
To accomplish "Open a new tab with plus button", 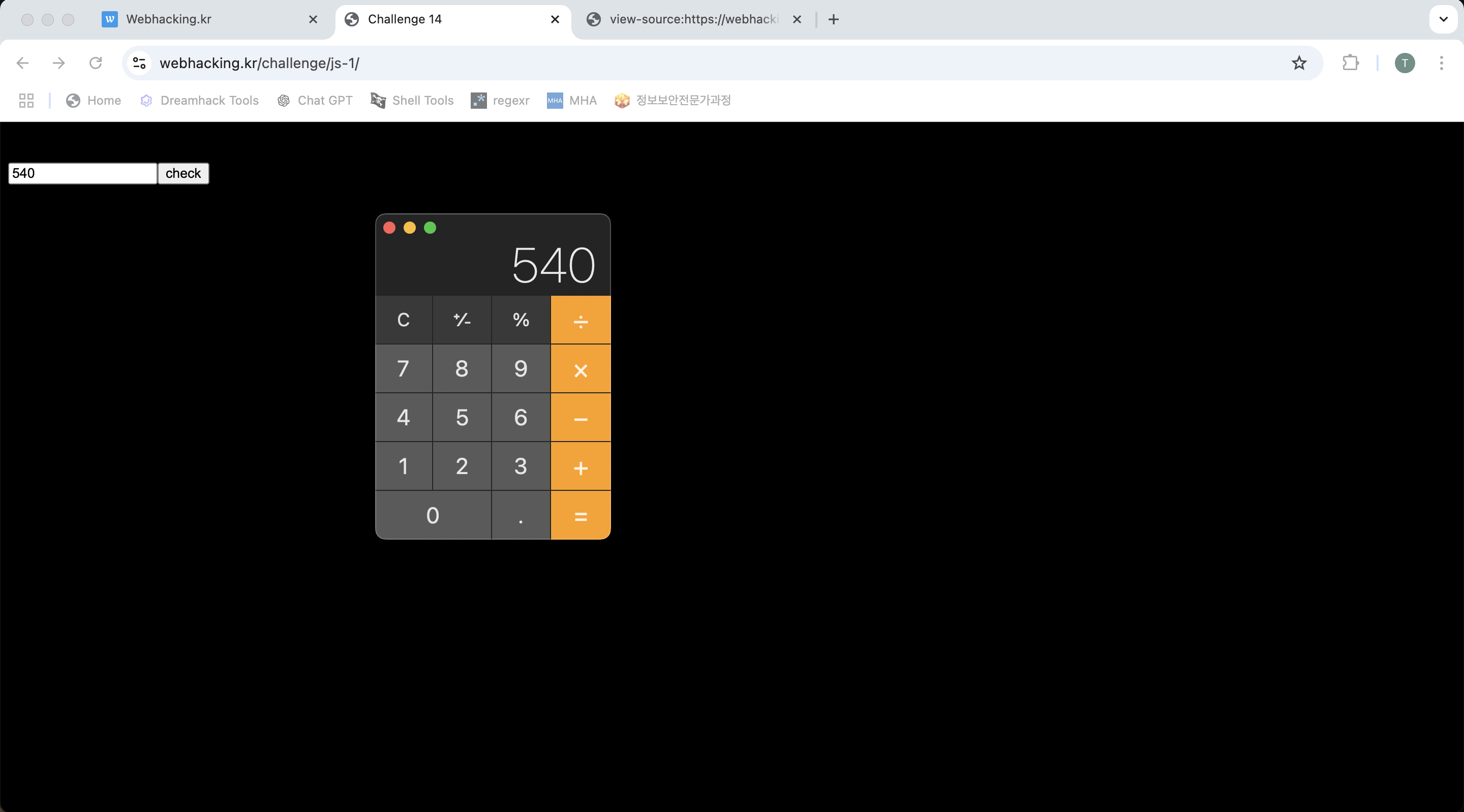I will 833,19.
